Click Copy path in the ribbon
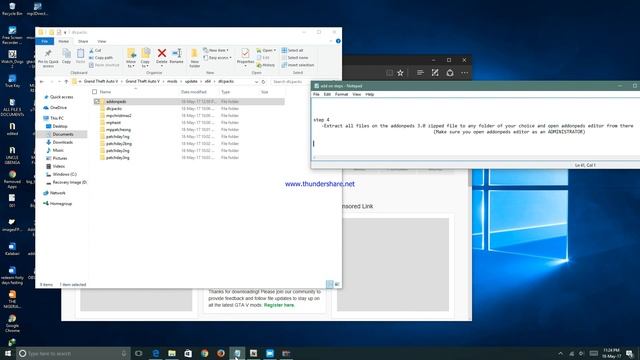The image size is (640, 360). pyautogui.click(x=101, y=58)
